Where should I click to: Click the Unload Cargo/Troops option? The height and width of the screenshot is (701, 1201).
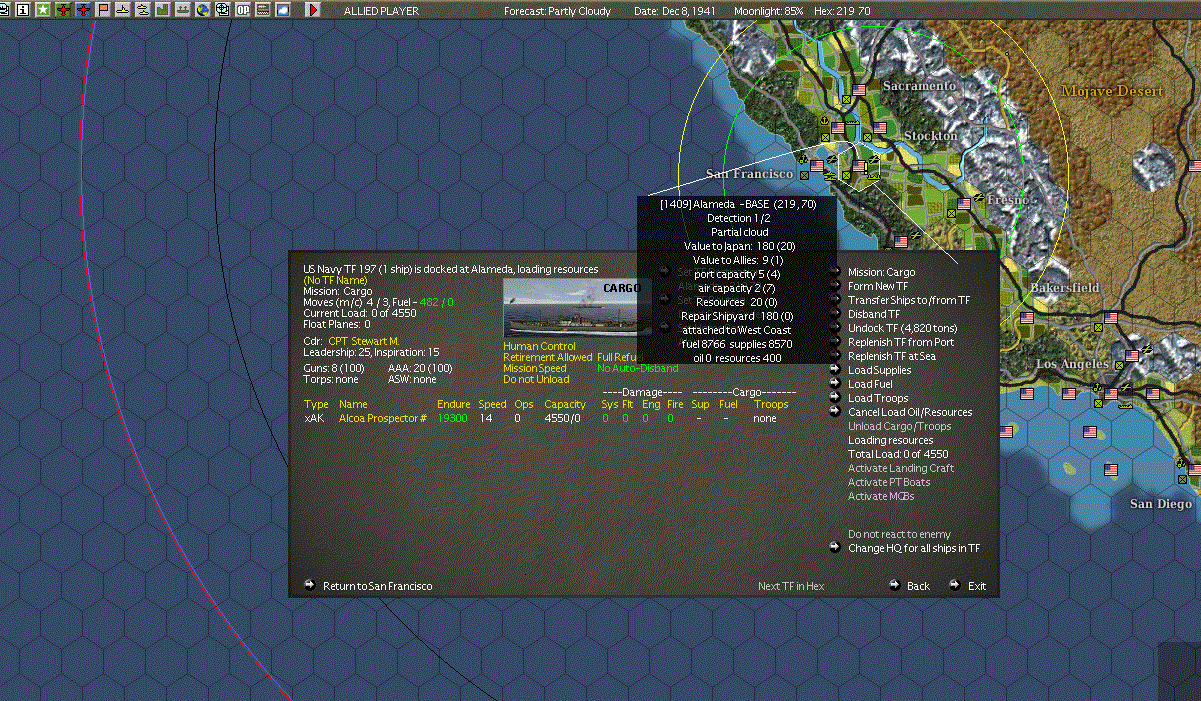tap(899, 426)
